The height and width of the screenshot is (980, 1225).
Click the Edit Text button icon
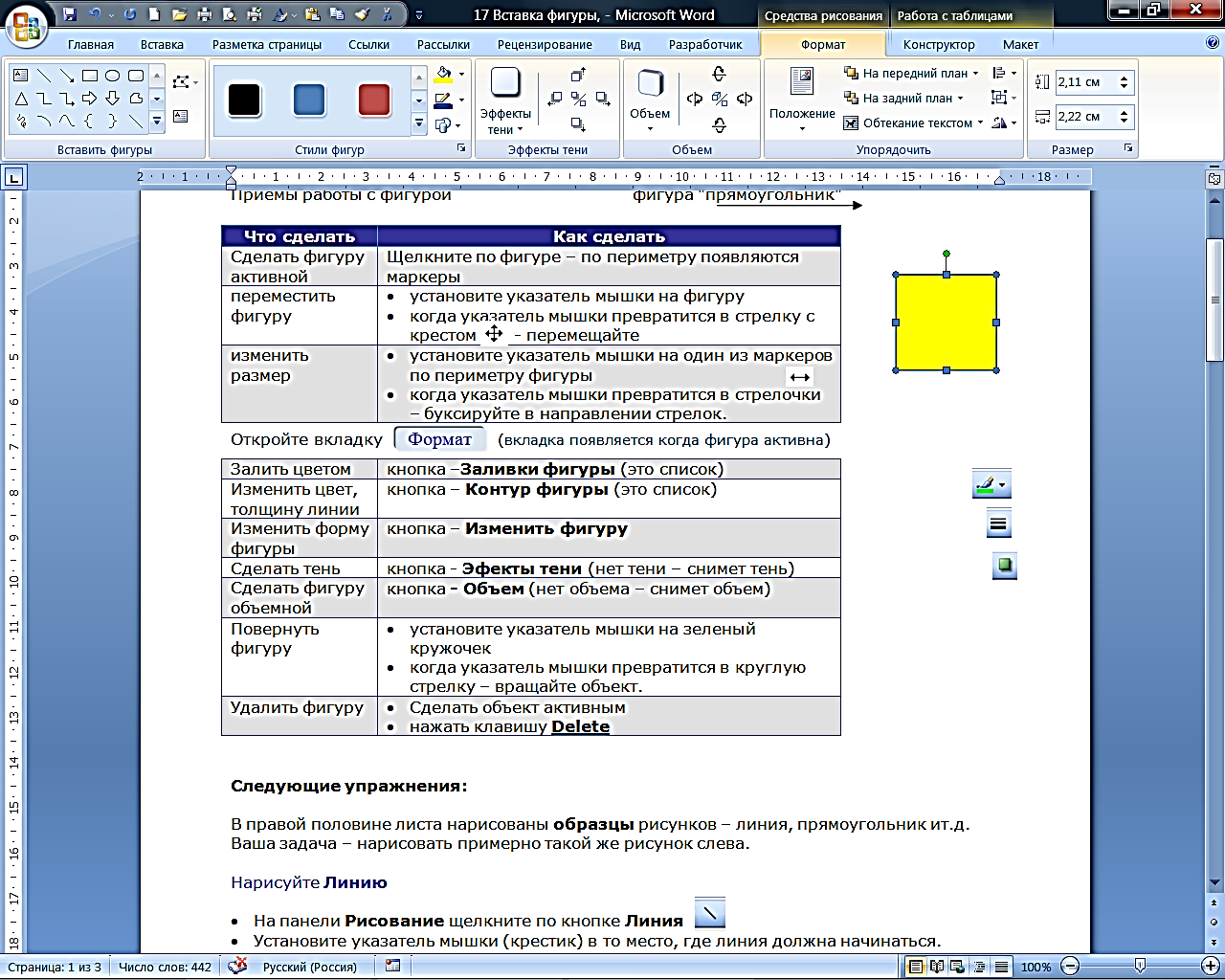(x=181, y=116)
